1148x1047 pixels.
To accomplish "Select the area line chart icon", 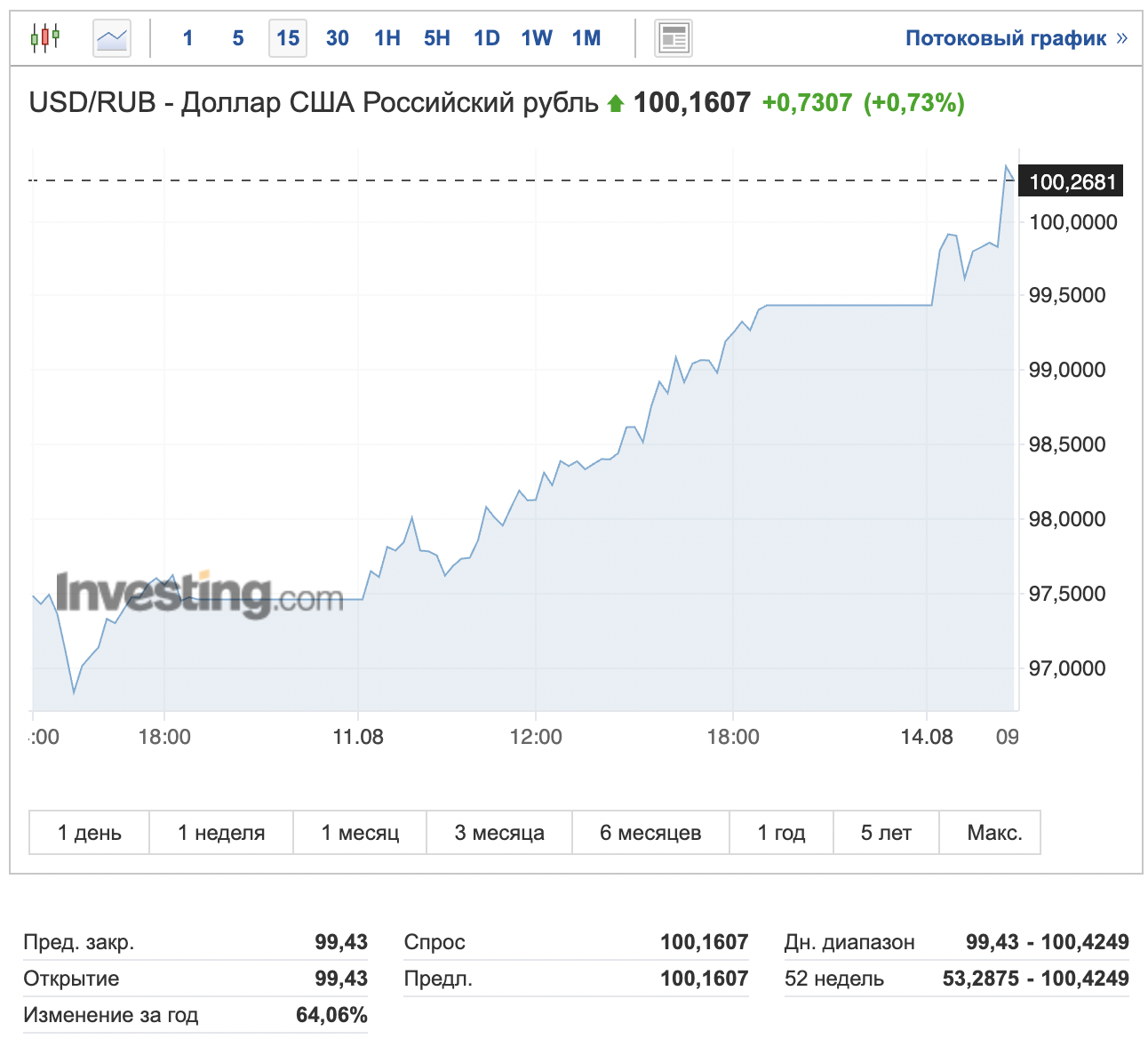I will pyautogui.click(x=112, y=38).
